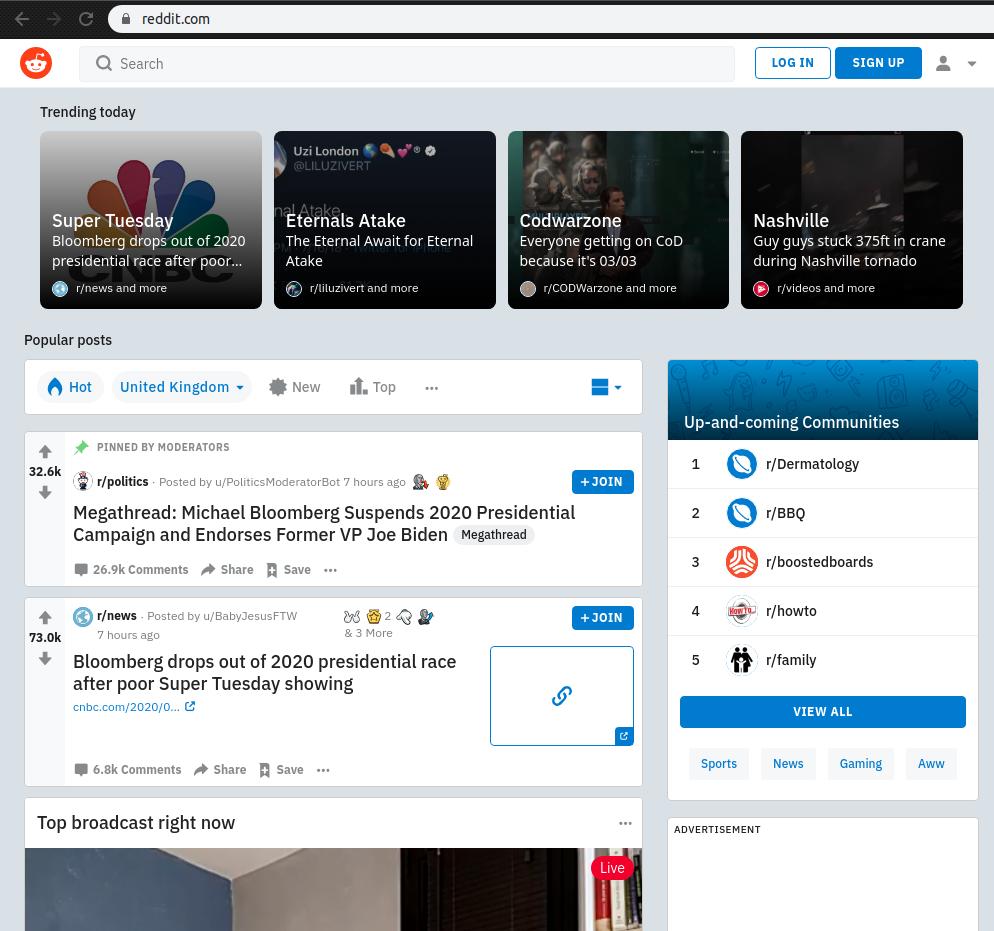Click the browser back arrow
This screenshot has width=994, height=931.
tap(22, 19)
